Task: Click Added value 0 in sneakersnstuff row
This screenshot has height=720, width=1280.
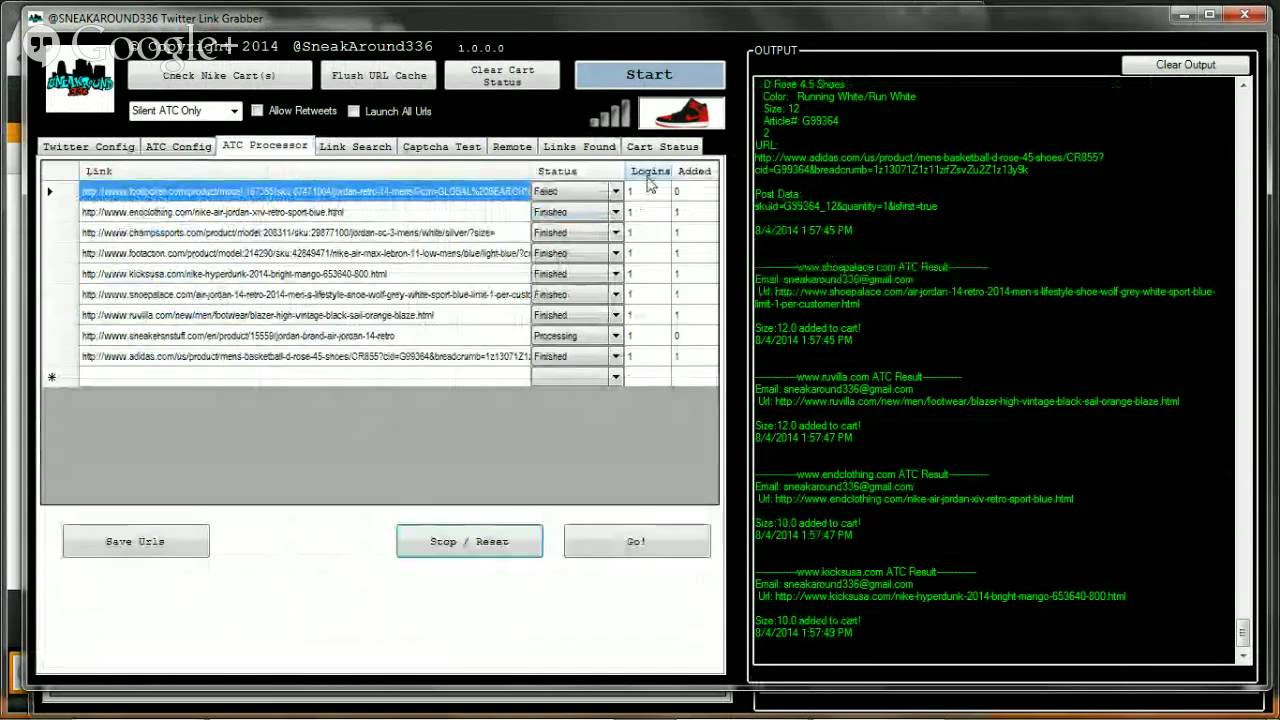Action: 694,336
